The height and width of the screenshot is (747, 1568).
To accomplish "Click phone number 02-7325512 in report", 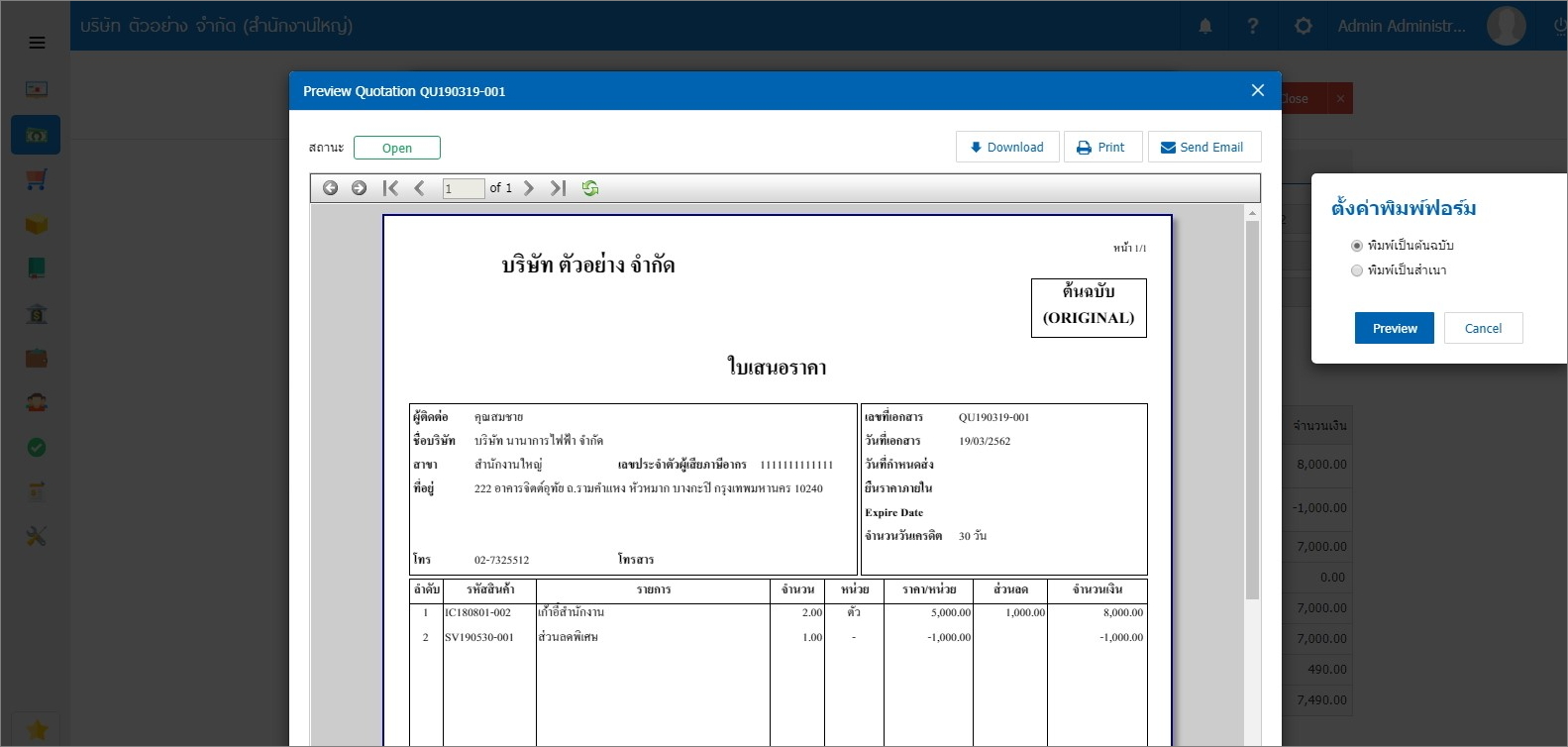I will click(501, 560).
